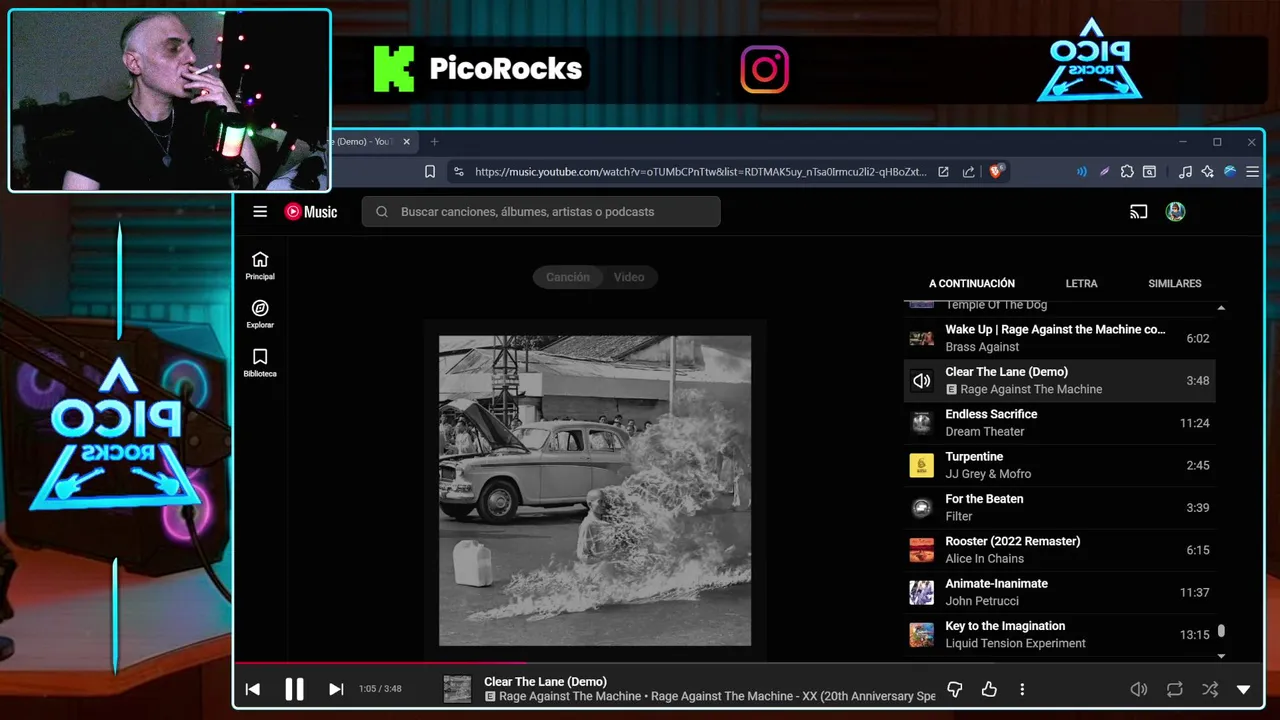Open the browser main menu icon
The width and height of the screenshot is (1280, 720).
tap(1252, 172)
